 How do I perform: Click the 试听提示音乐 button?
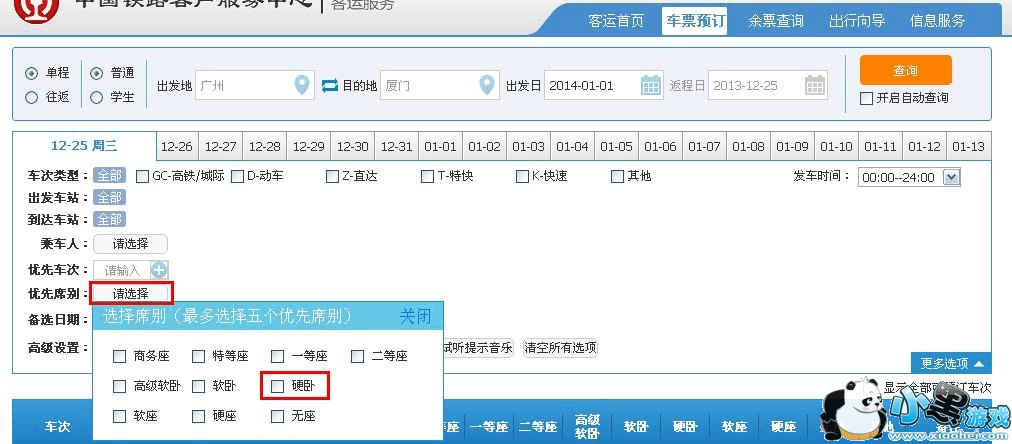pos(478,348)
